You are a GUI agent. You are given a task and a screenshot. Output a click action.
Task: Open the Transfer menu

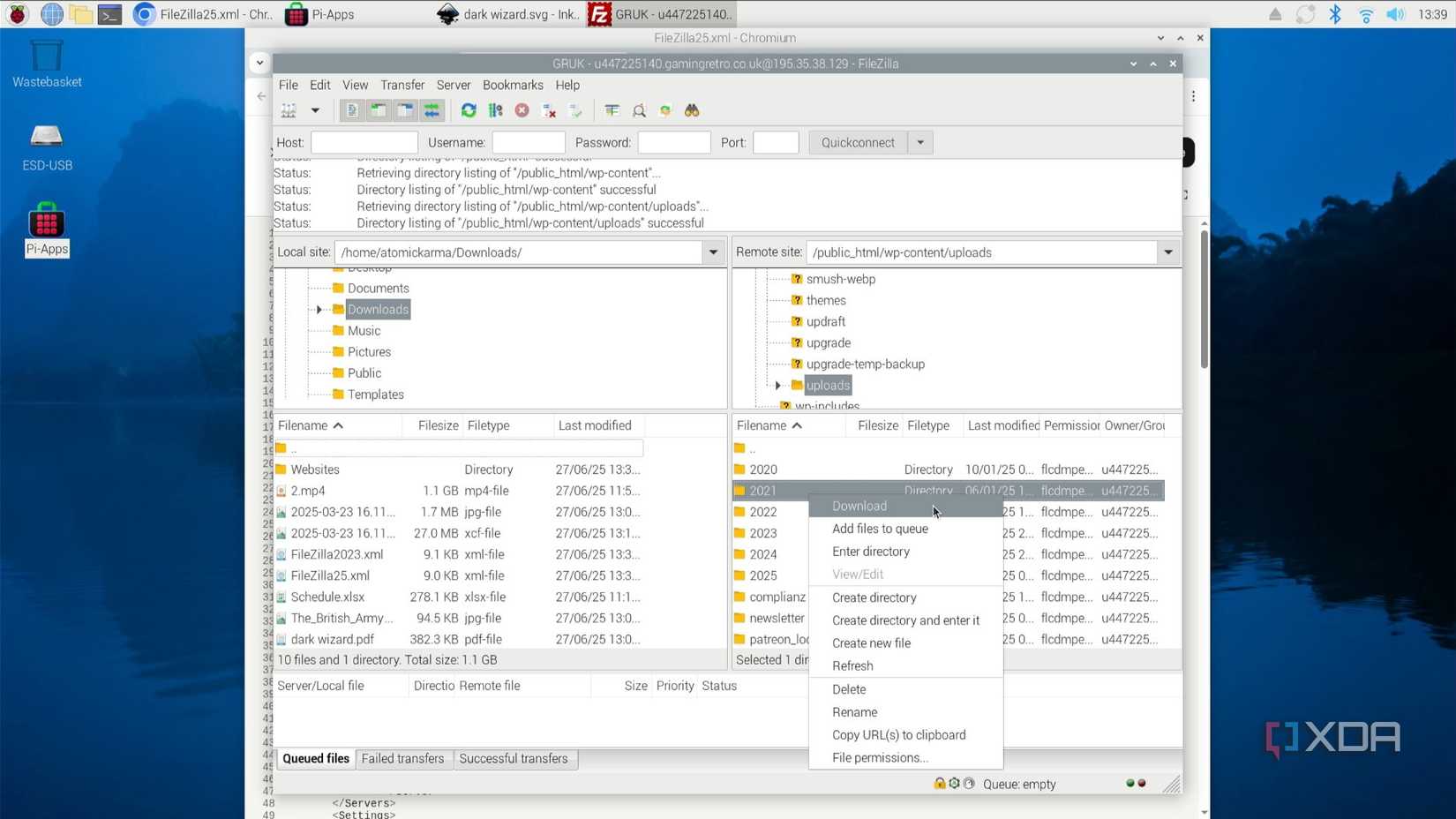click(402, 85)
